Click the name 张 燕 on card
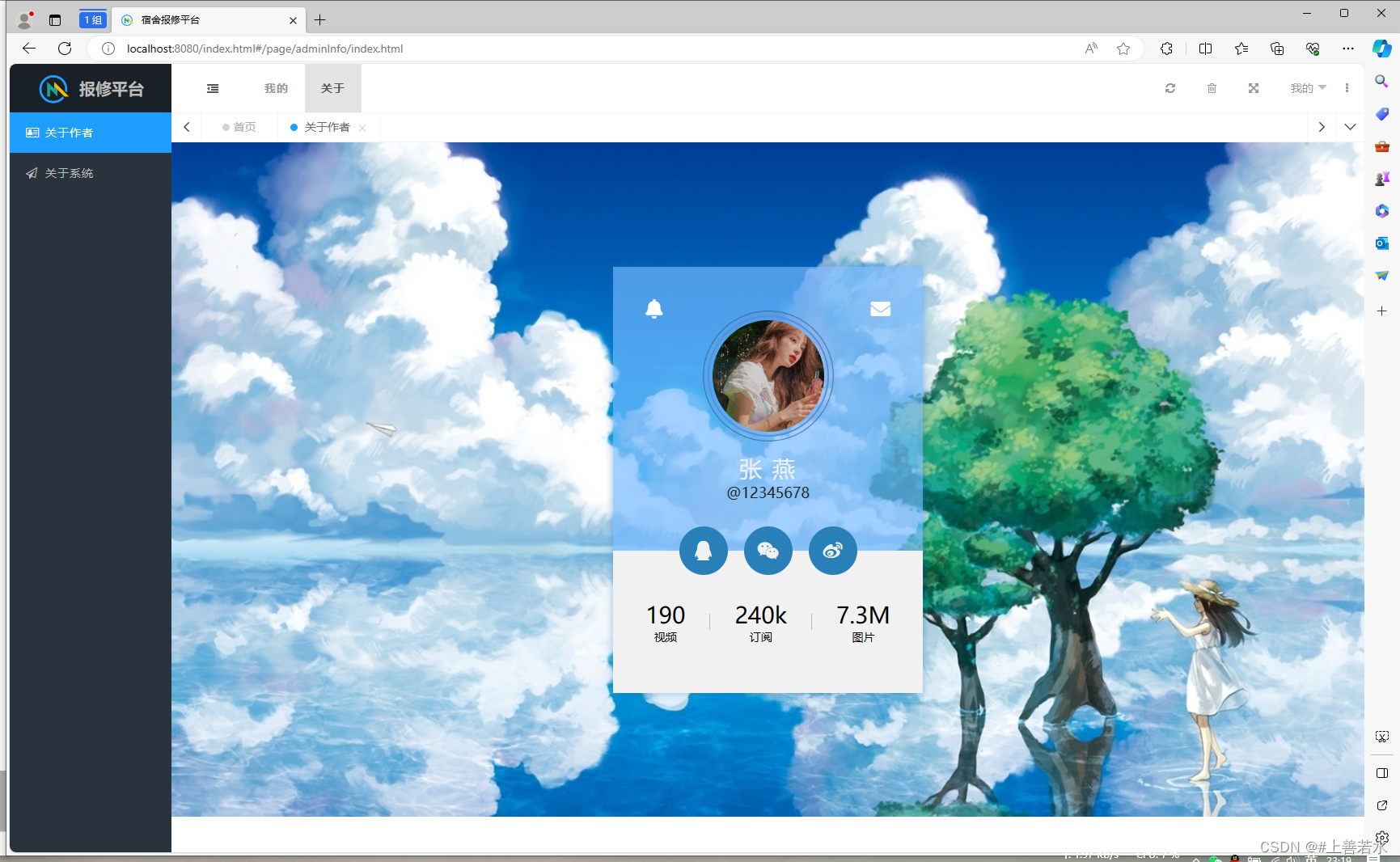Image resolution: width=1400 pixels, height=862 pixels. (768, 469)
